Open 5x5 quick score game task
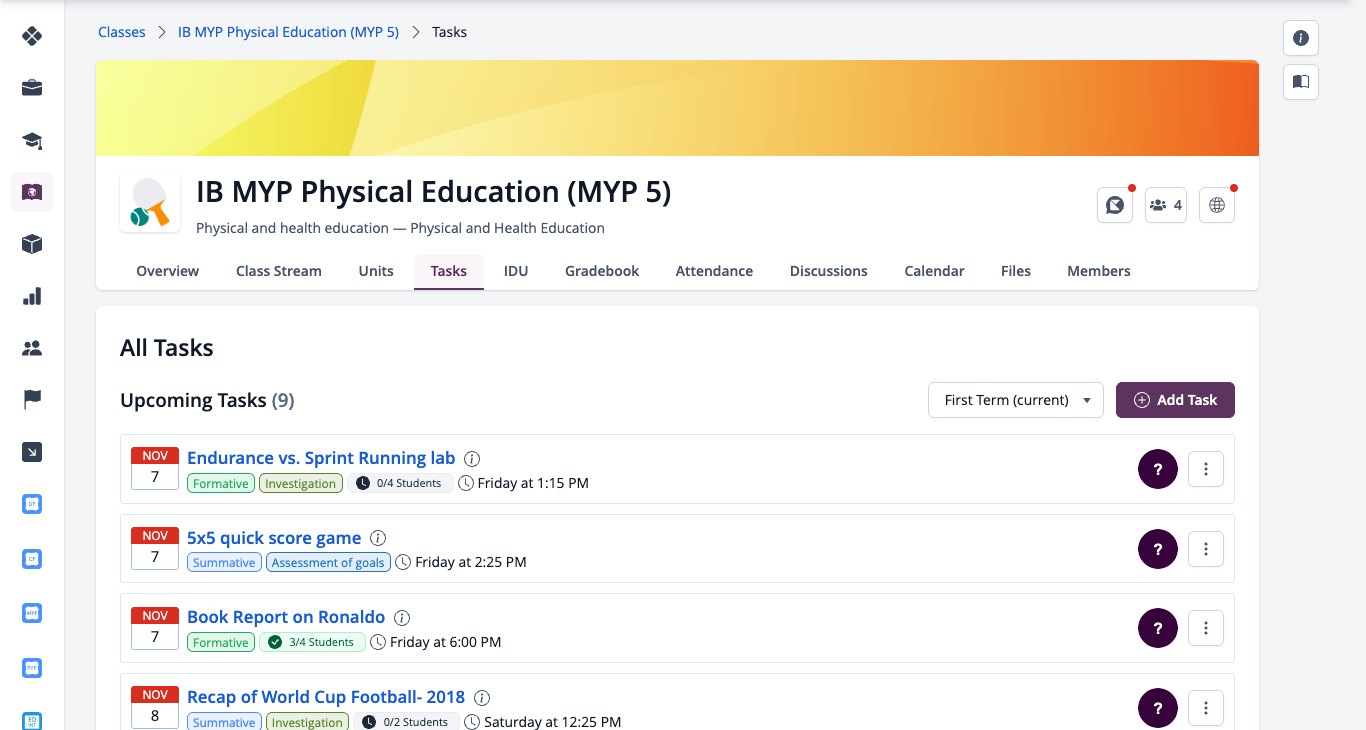The height and width of the screenshot is (730, 1366). (274, 538)
